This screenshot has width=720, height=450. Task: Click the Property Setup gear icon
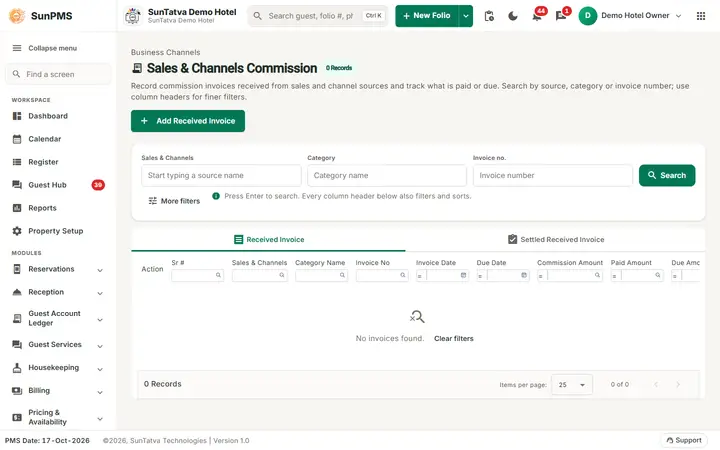pyautogui.click(x=17, y=231)
